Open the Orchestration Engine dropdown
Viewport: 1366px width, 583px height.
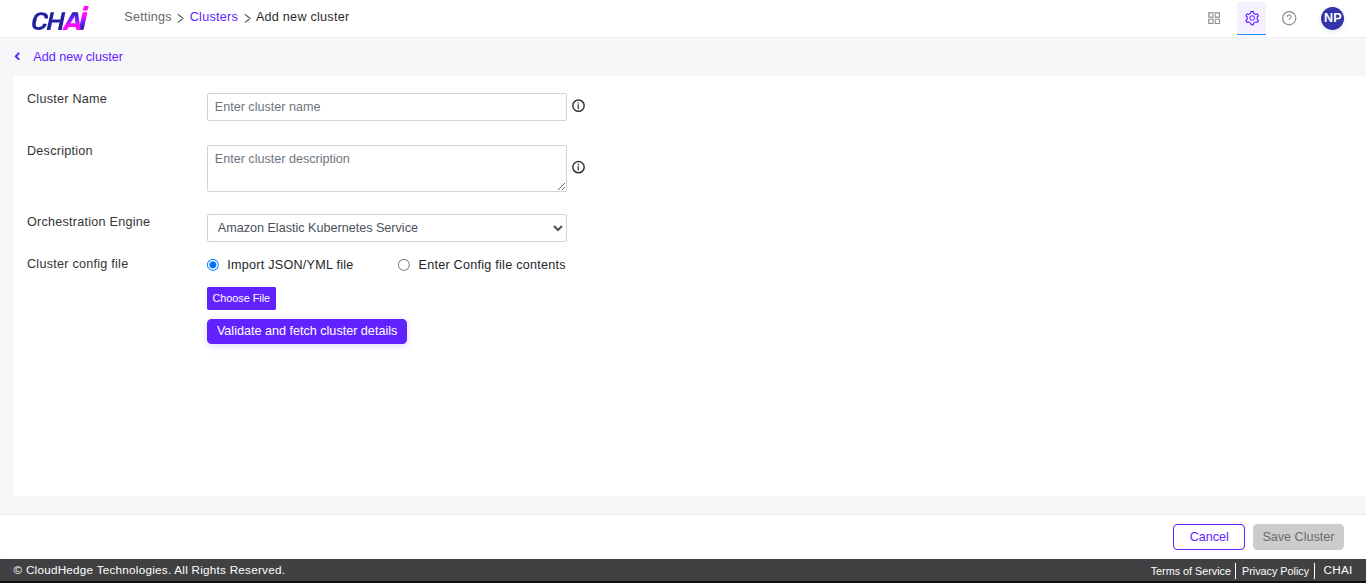386,227
